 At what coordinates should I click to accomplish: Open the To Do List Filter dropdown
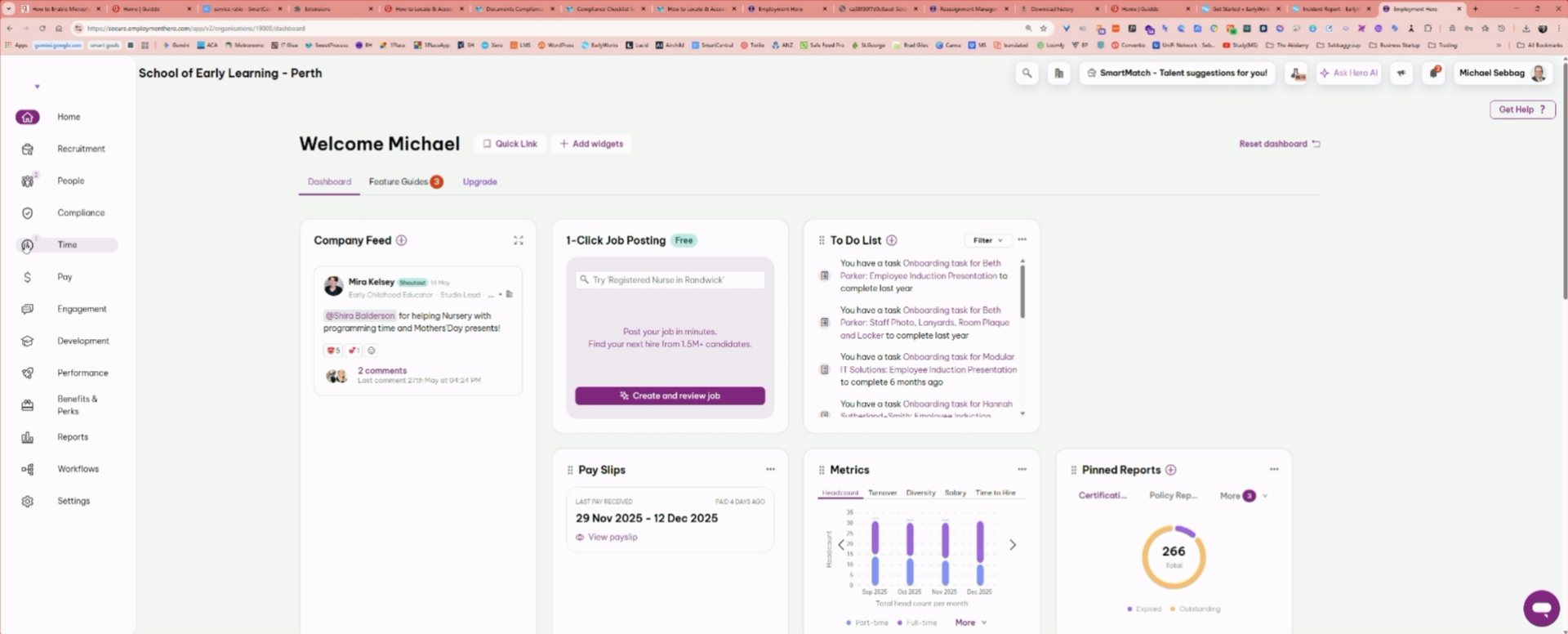tap(987, 240)
